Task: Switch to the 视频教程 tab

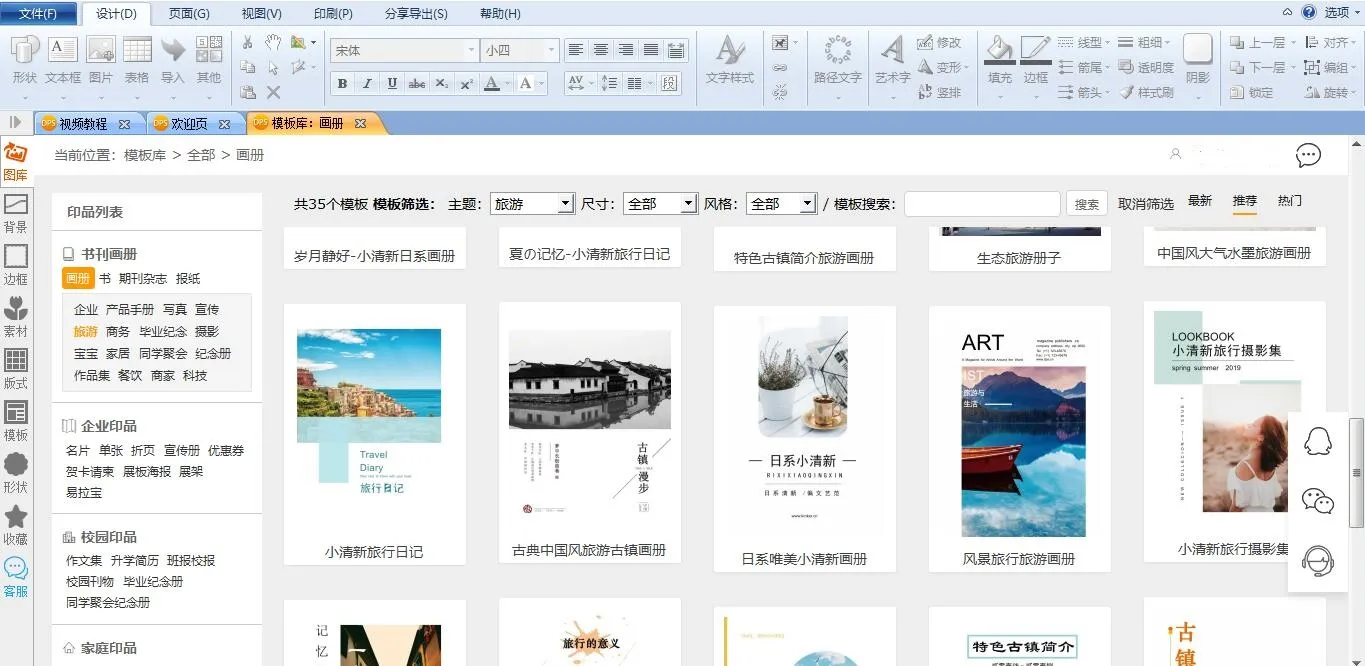Action: point(82,124)
